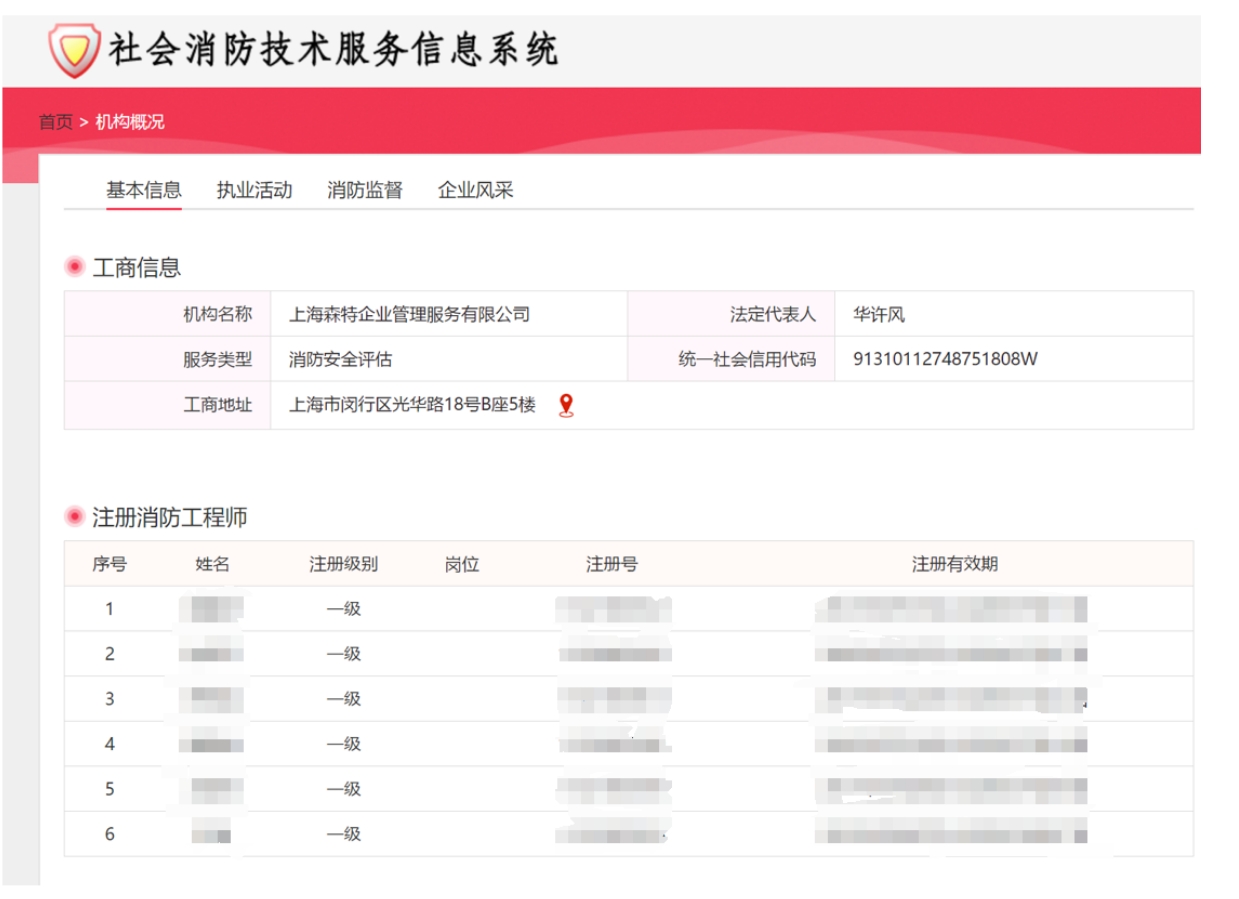Click the red bullet icon beside 工商信息
Viewport: 1239px width, 899px height.
coord(74,267)
